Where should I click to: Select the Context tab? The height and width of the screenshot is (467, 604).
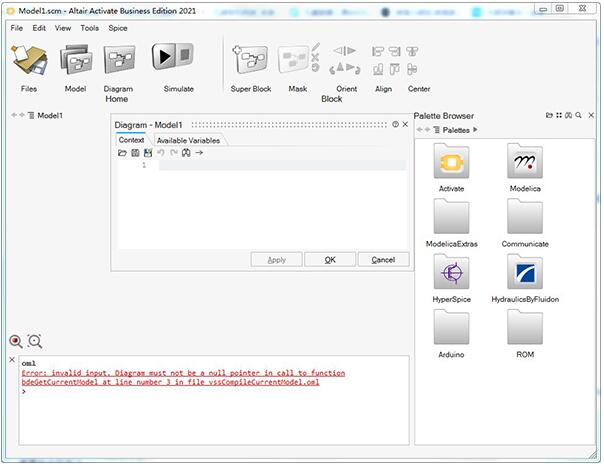(x=132, y=141)
